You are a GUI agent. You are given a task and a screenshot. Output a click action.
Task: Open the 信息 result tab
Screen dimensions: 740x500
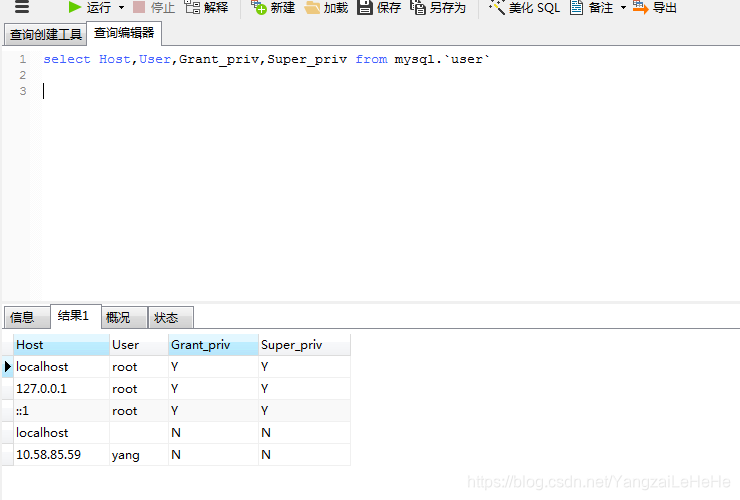pyautogui.click(x=26, y=317)
